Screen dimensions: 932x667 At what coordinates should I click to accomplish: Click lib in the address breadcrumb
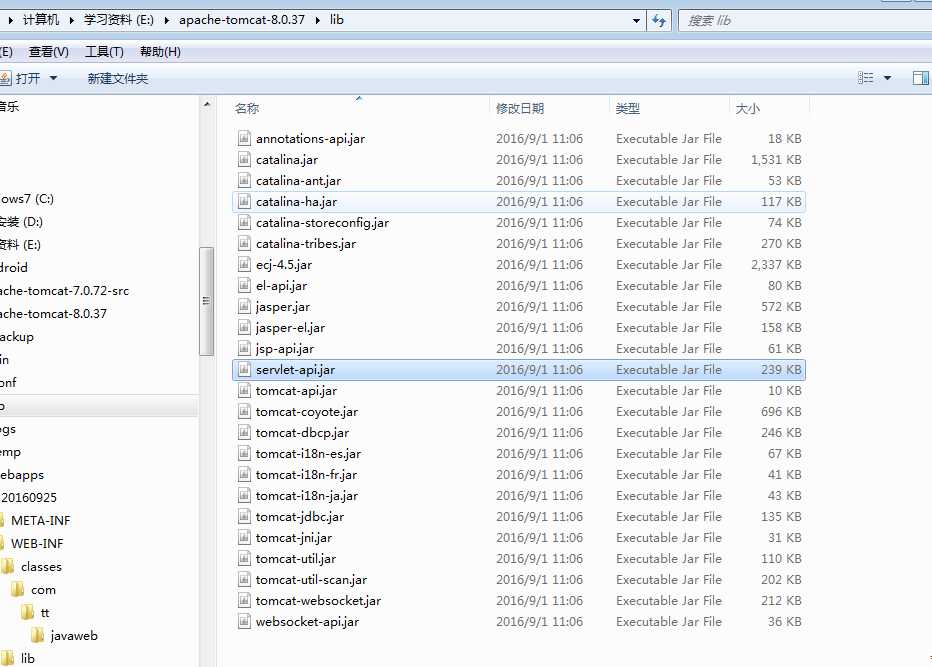[337, 20]
